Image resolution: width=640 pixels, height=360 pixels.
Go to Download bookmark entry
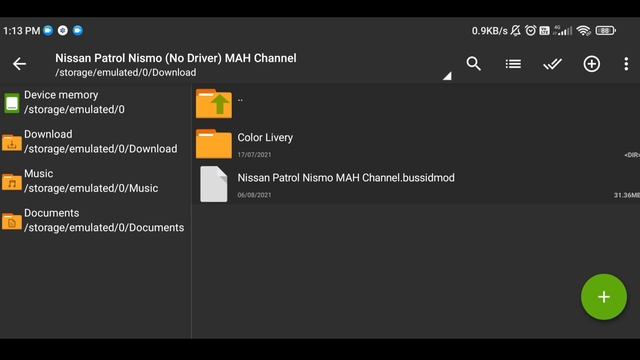96,142
